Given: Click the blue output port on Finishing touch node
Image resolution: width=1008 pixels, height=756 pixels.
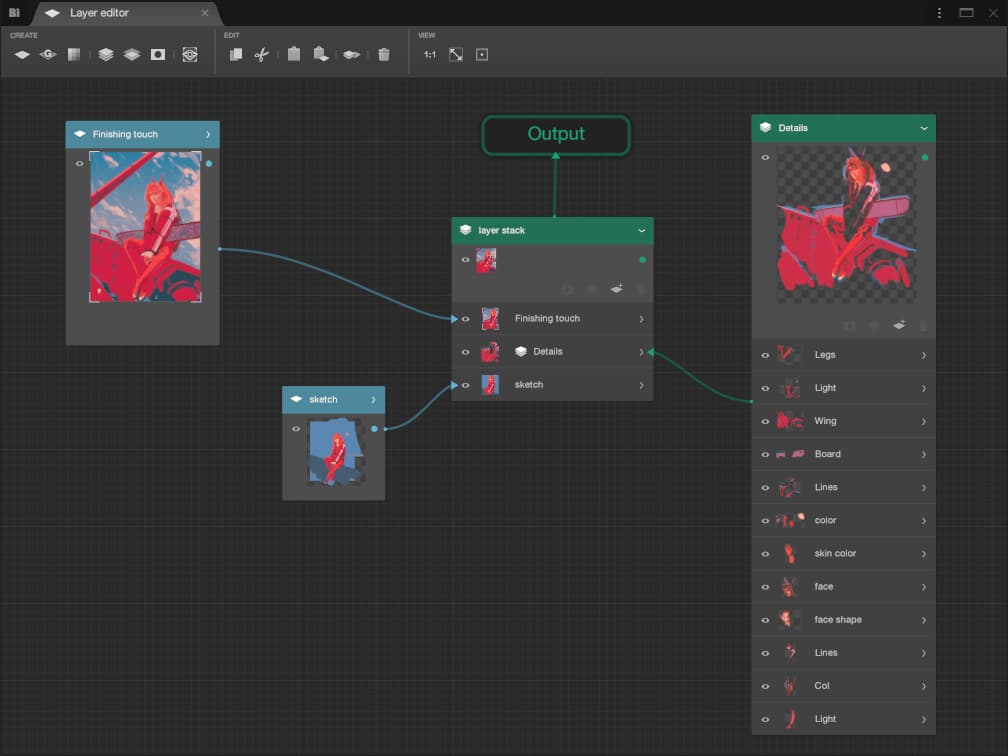Looking at the screenshot, I should [x=209, y=164].
